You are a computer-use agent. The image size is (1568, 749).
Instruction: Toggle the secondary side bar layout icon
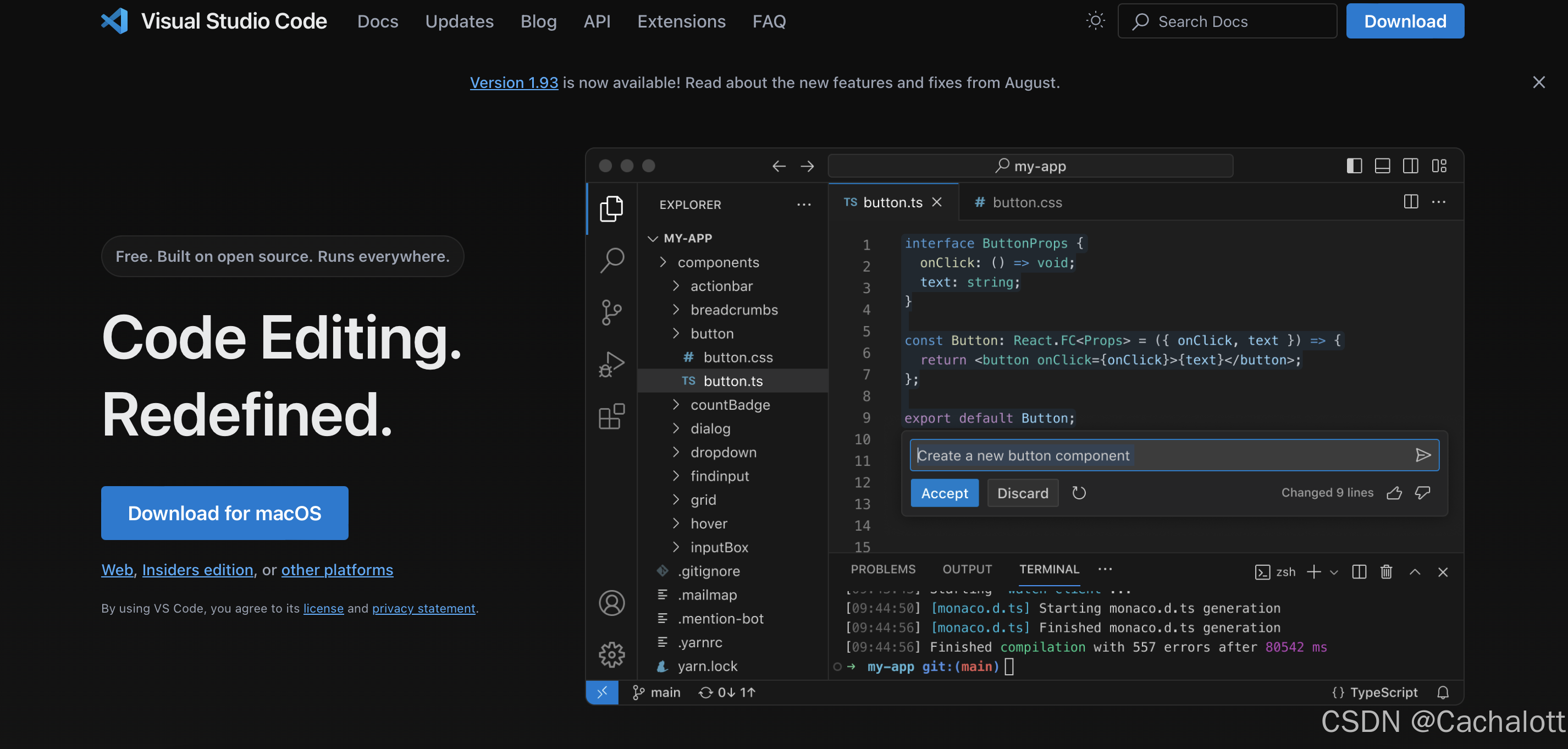1410,166
